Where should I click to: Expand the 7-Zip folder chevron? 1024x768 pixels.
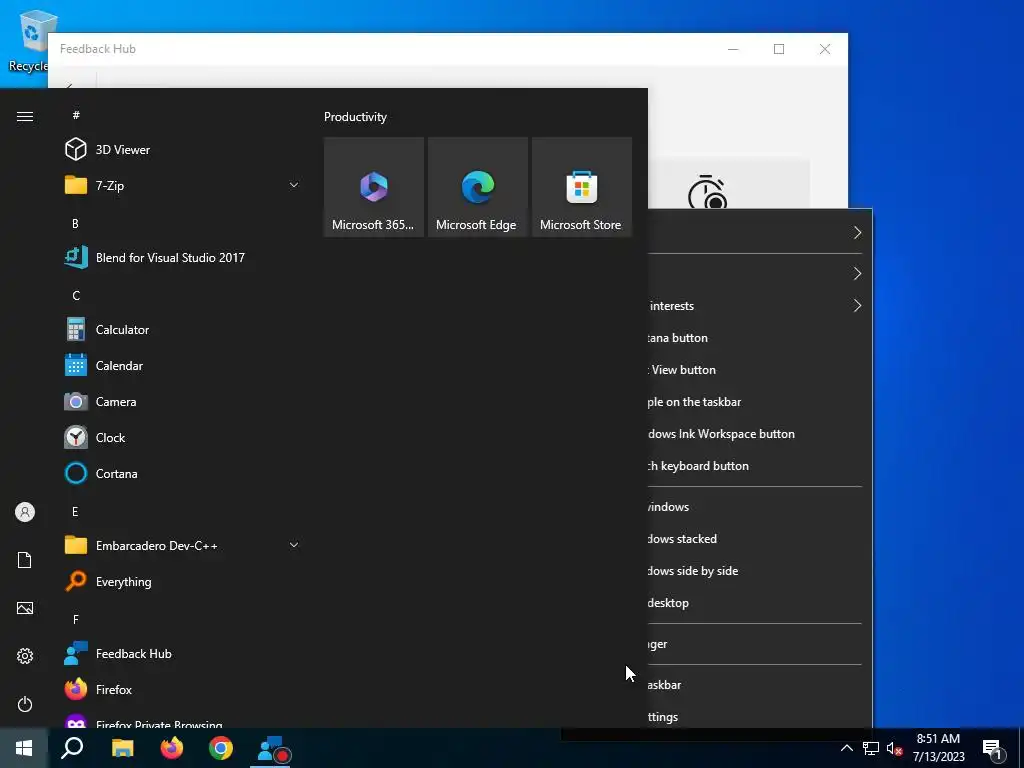click(294, 185)
